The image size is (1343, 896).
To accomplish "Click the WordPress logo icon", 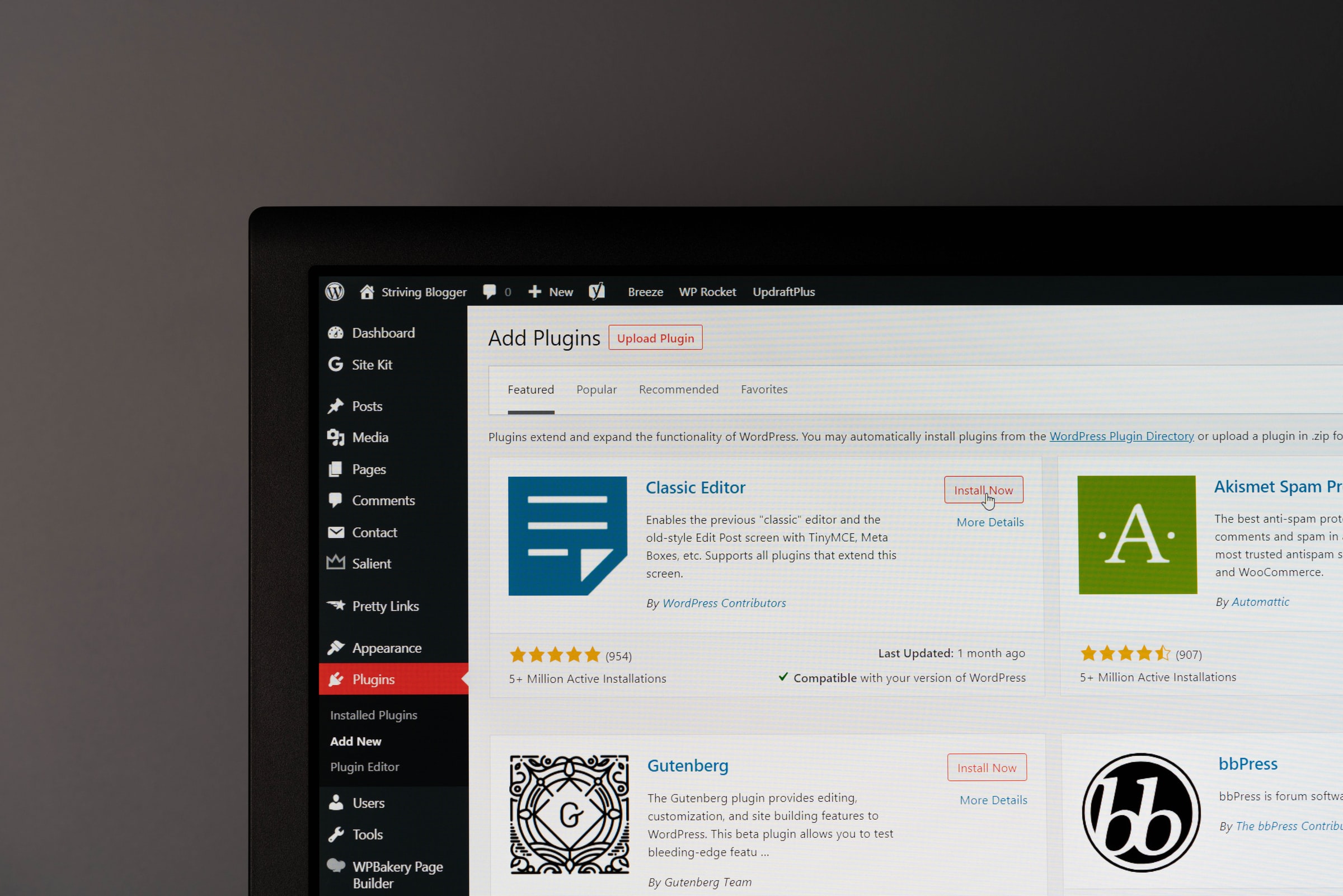I will (x=335, y=292).
